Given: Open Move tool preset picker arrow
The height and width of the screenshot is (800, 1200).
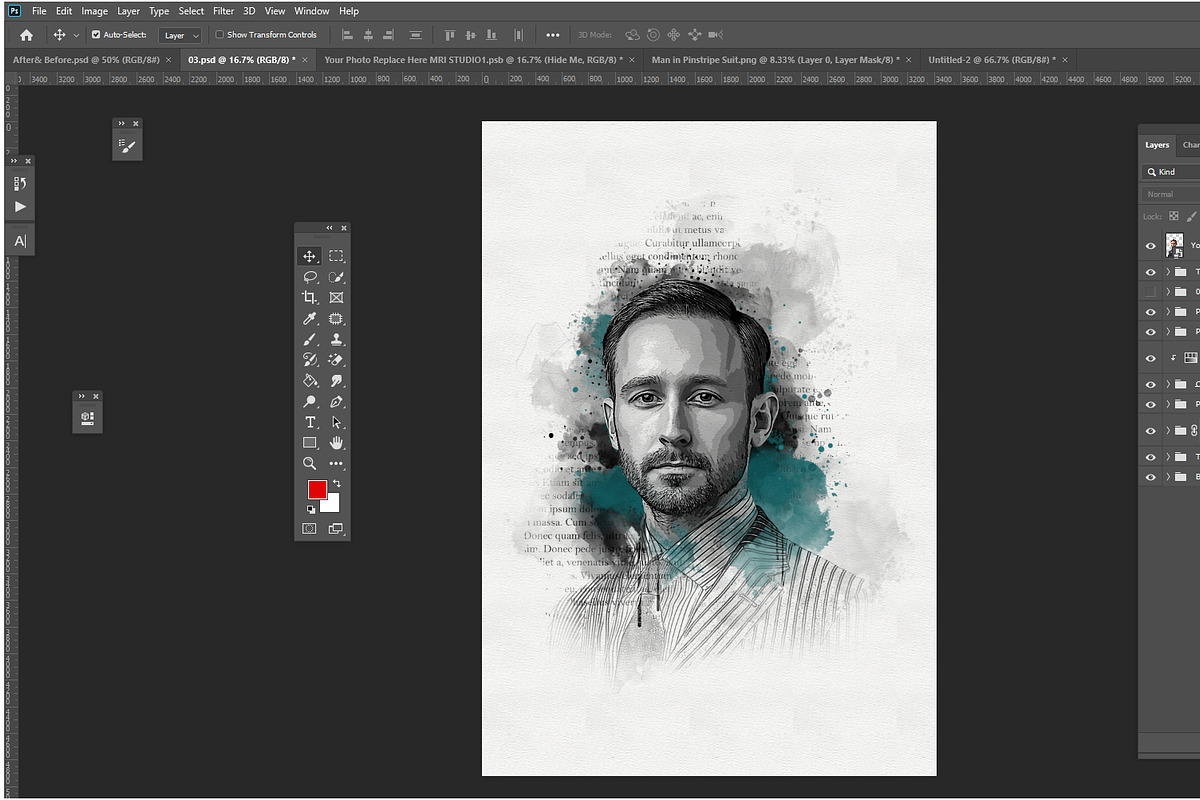Looking at the screenshot, I should 76,35.
